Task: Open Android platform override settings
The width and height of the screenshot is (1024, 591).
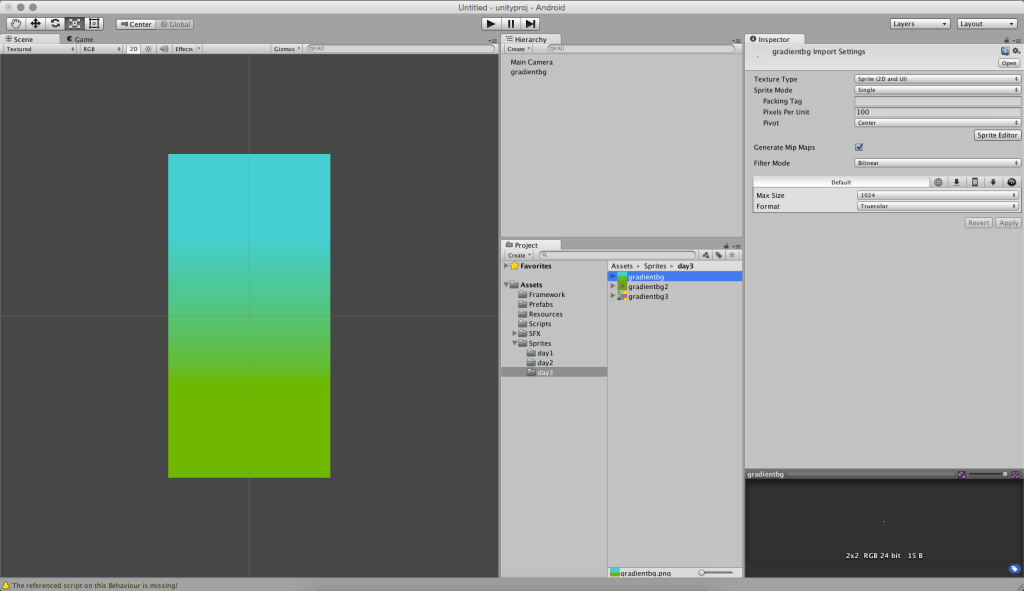Action: [993, 181]
